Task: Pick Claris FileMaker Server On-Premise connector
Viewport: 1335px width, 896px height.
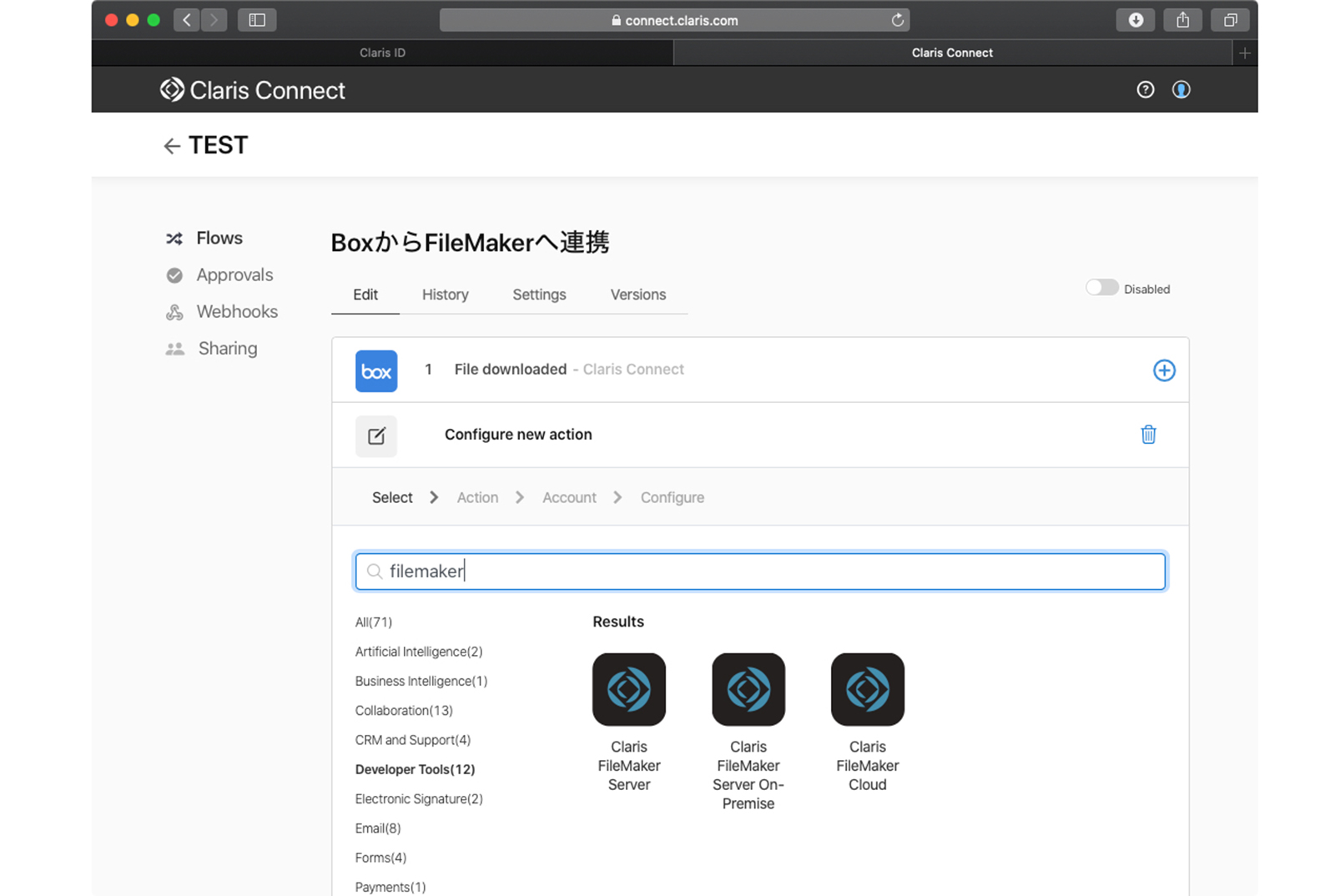Action: tap(748, 690)
